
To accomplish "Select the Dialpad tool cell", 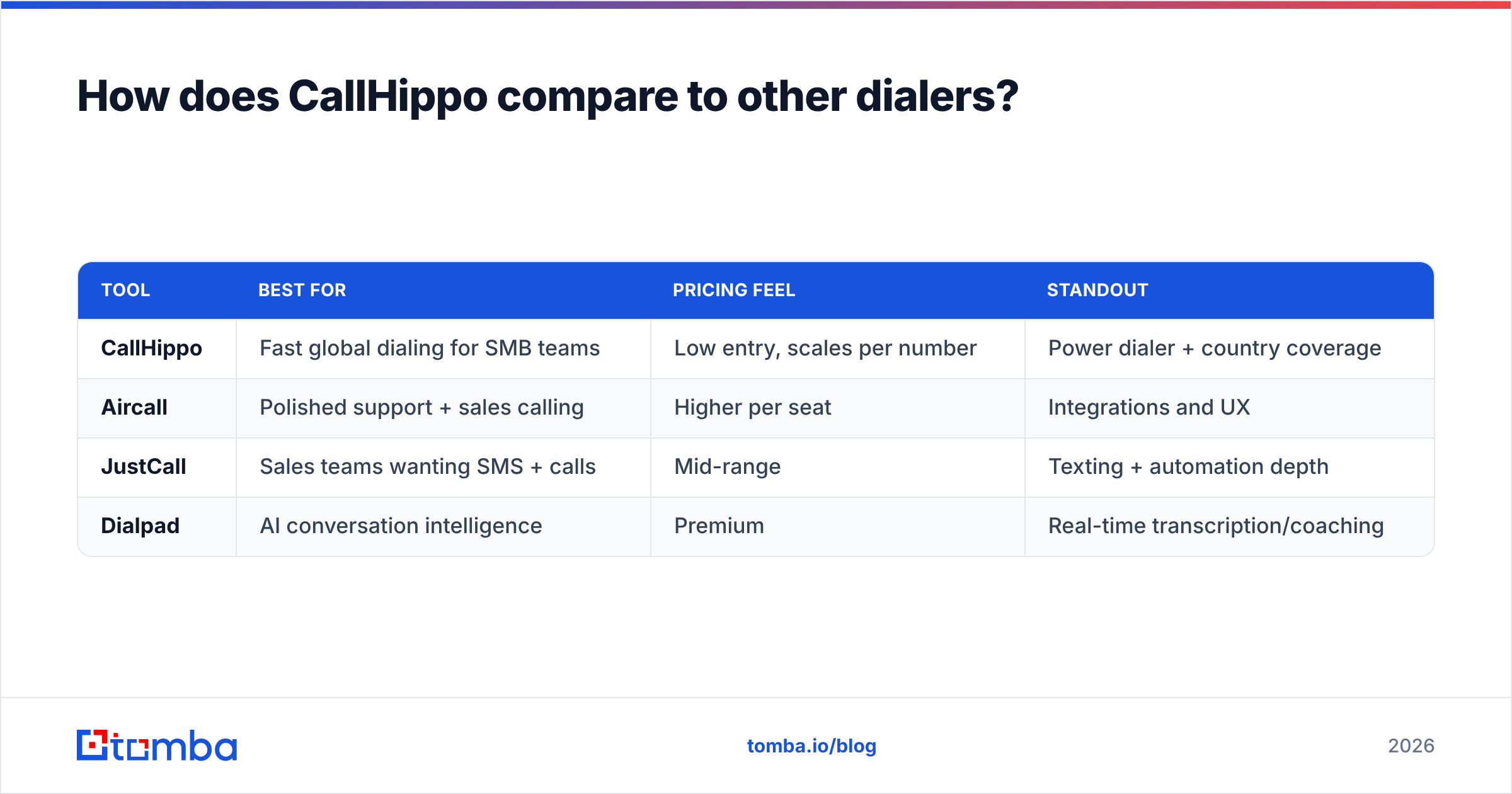I will pos(157,526).
